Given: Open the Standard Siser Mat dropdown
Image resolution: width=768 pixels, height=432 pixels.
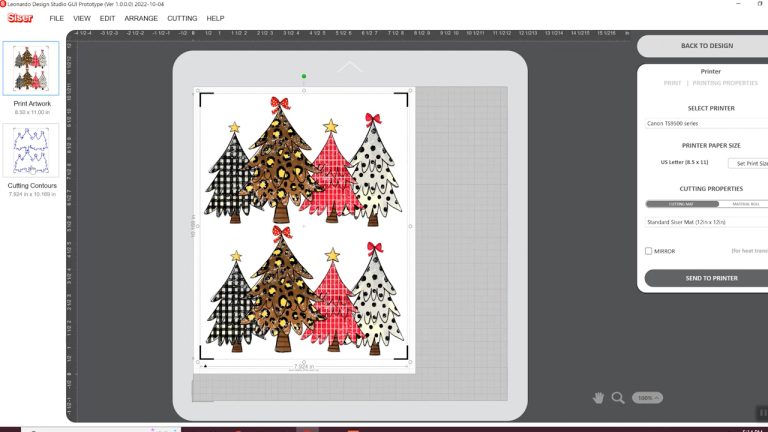Looking at the screenshot, I should pyautogui.click(x=706, y=222).
